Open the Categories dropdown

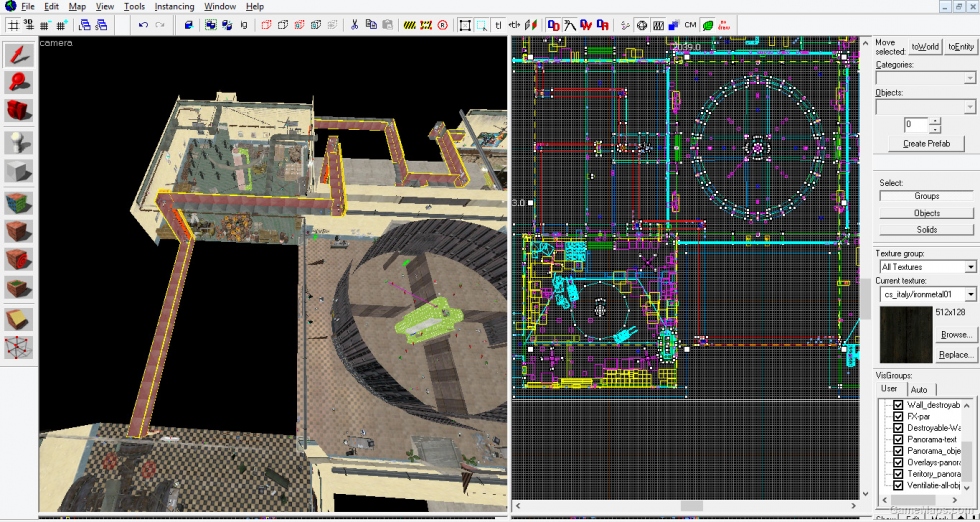click(926, 78)
